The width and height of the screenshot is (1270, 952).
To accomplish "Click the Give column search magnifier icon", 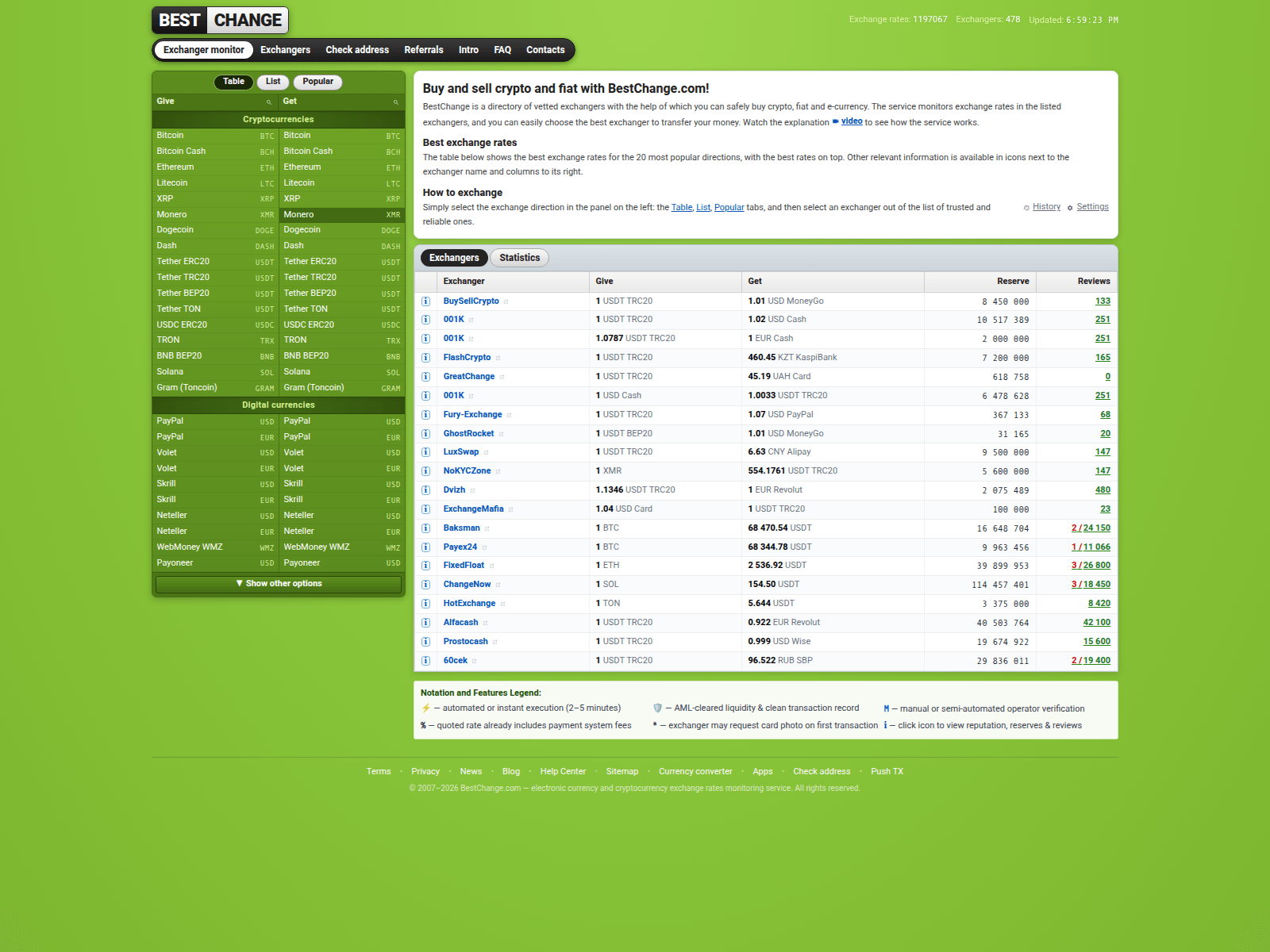I will pos(268,102).
